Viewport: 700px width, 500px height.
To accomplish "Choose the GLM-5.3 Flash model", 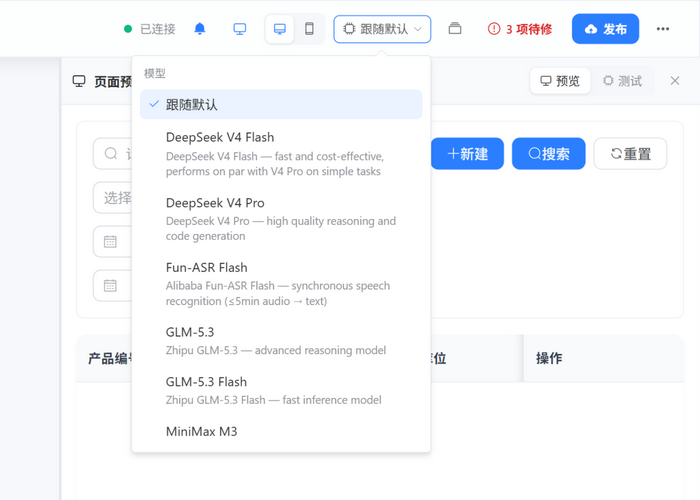I will [x=281, y=390].
